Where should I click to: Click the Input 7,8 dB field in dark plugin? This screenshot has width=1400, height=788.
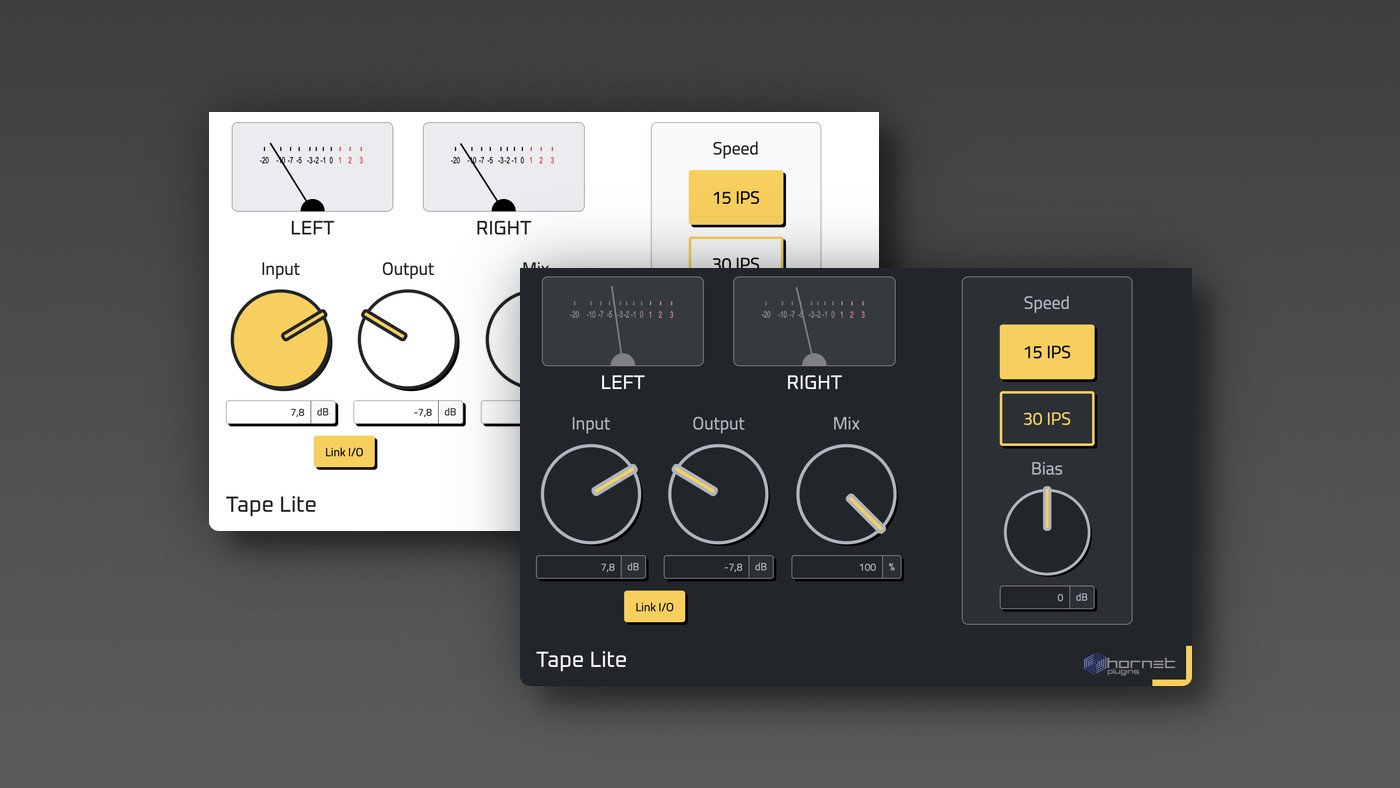point(579,567)
